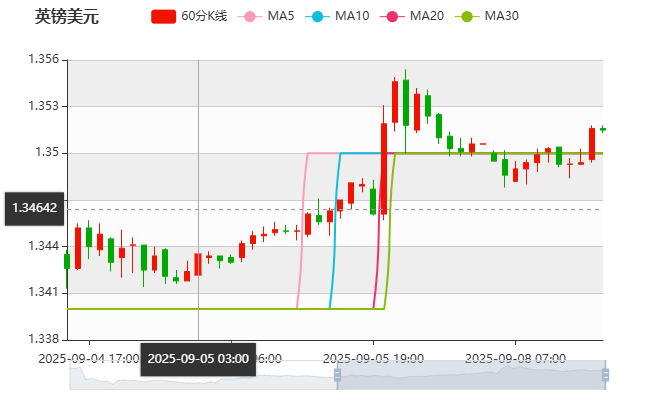Click the 1.35 y-axis label

(47, 152)
